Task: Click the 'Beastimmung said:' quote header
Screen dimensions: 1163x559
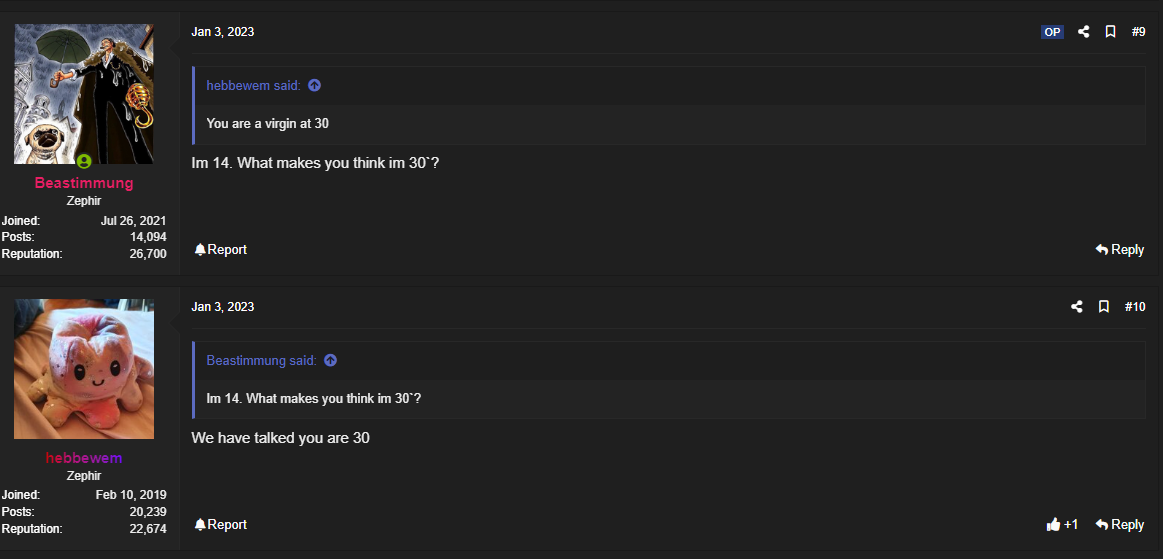Action: [x=261, y=360]
